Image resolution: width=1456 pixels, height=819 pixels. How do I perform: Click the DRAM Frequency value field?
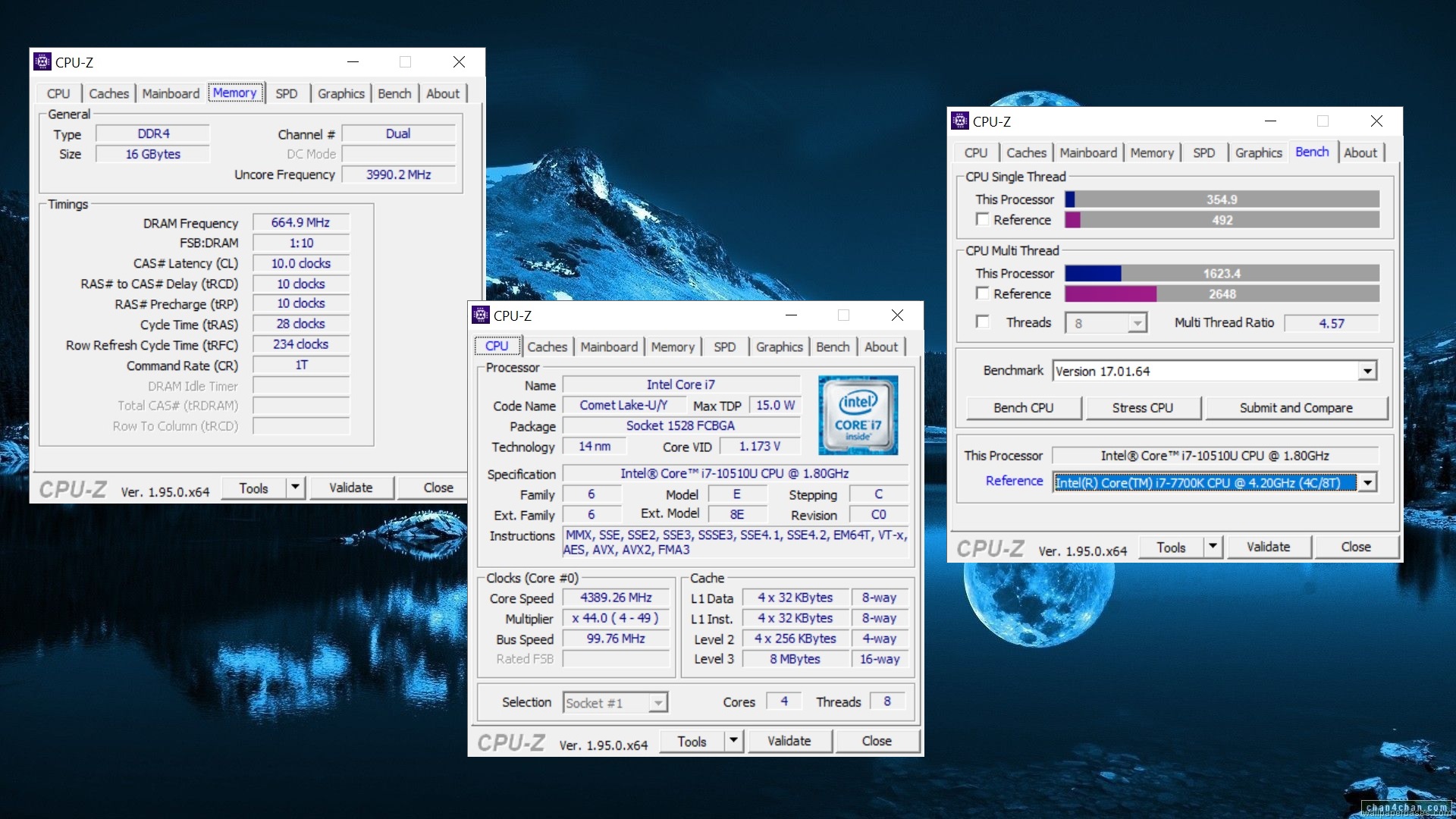click(x=300, y=223)
